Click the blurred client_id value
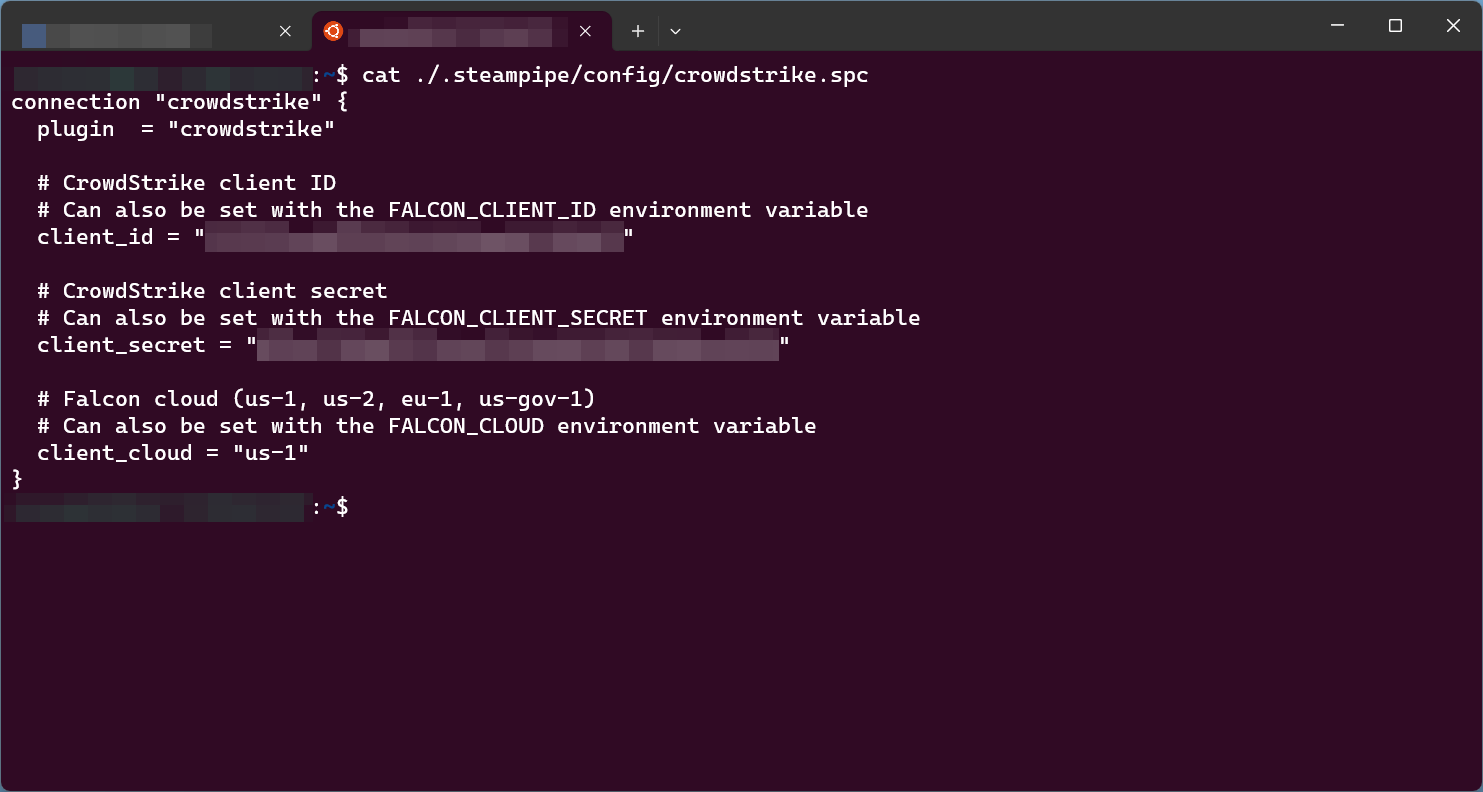The height and width of the screenshot is (792, 1483). pyautogui.click(x=414, y=238)
